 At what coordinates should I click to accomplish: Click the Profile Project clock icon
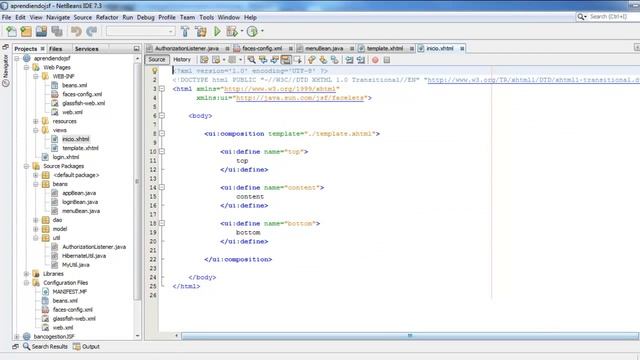coord(252,31)
